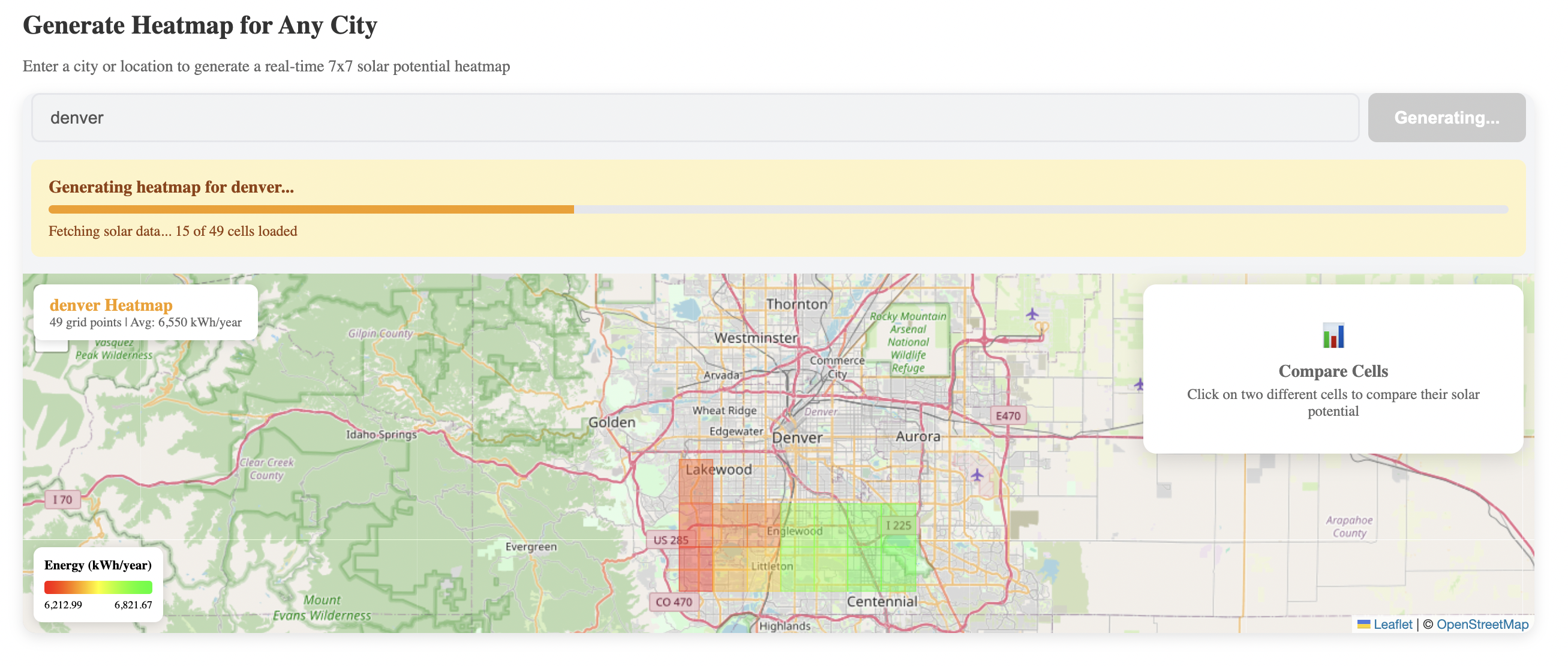Image resolution: width=1568 pixels, height=666 pixels.
Task: Click the I 70 highway shield
Action: [x=62, y=500]
